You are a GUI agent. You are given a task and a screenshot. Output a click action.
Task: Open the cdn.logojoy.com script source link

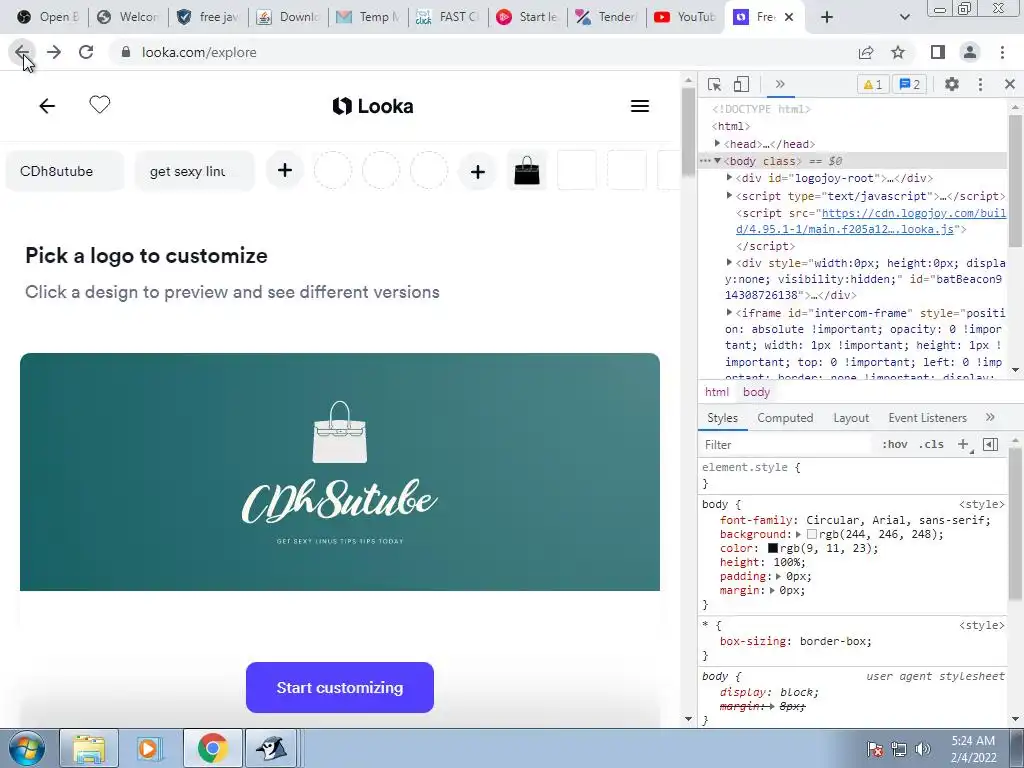(871, 221)
